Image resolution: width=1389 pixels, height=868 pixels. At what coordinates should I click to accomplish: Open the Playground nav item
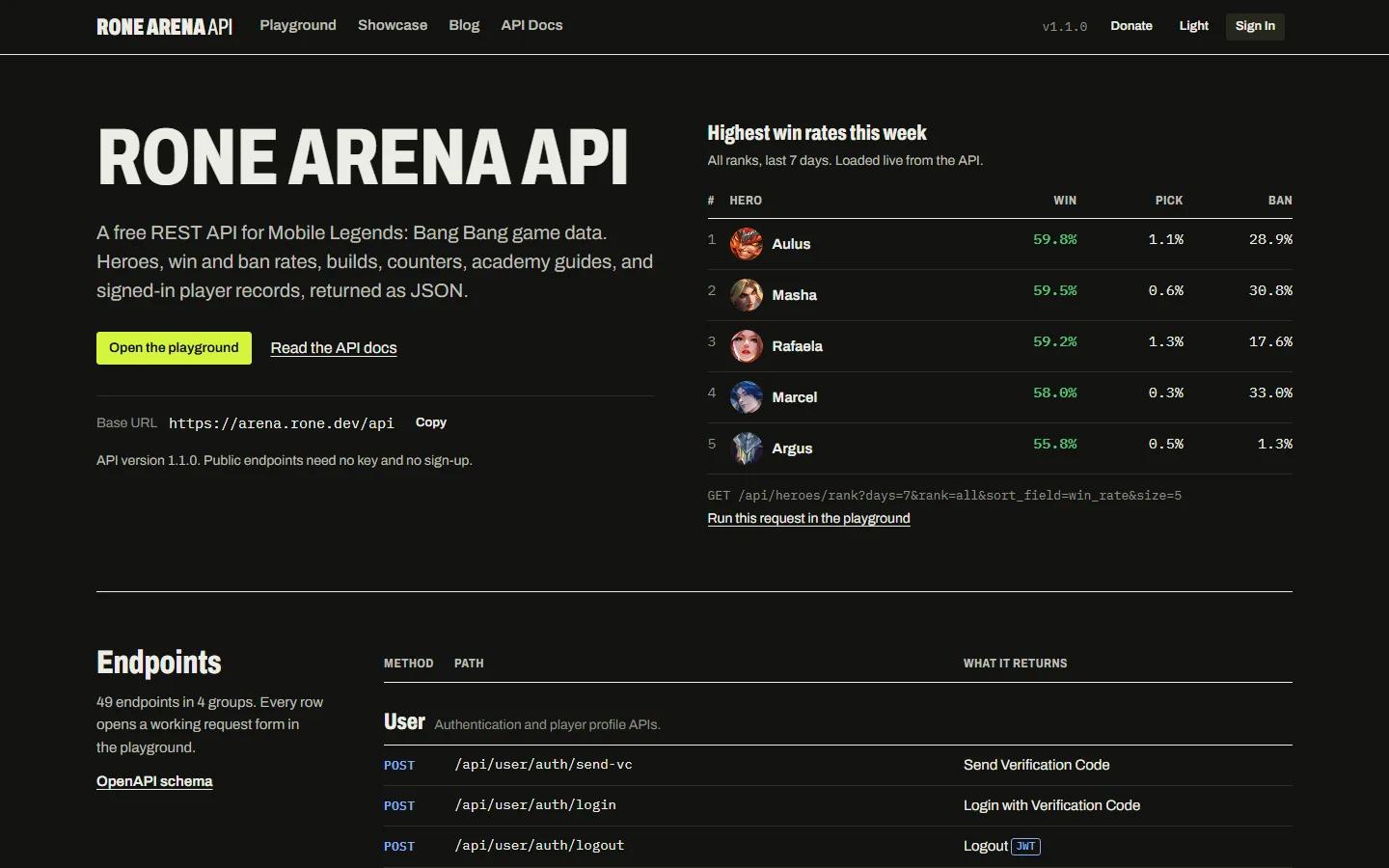(298, 25)
